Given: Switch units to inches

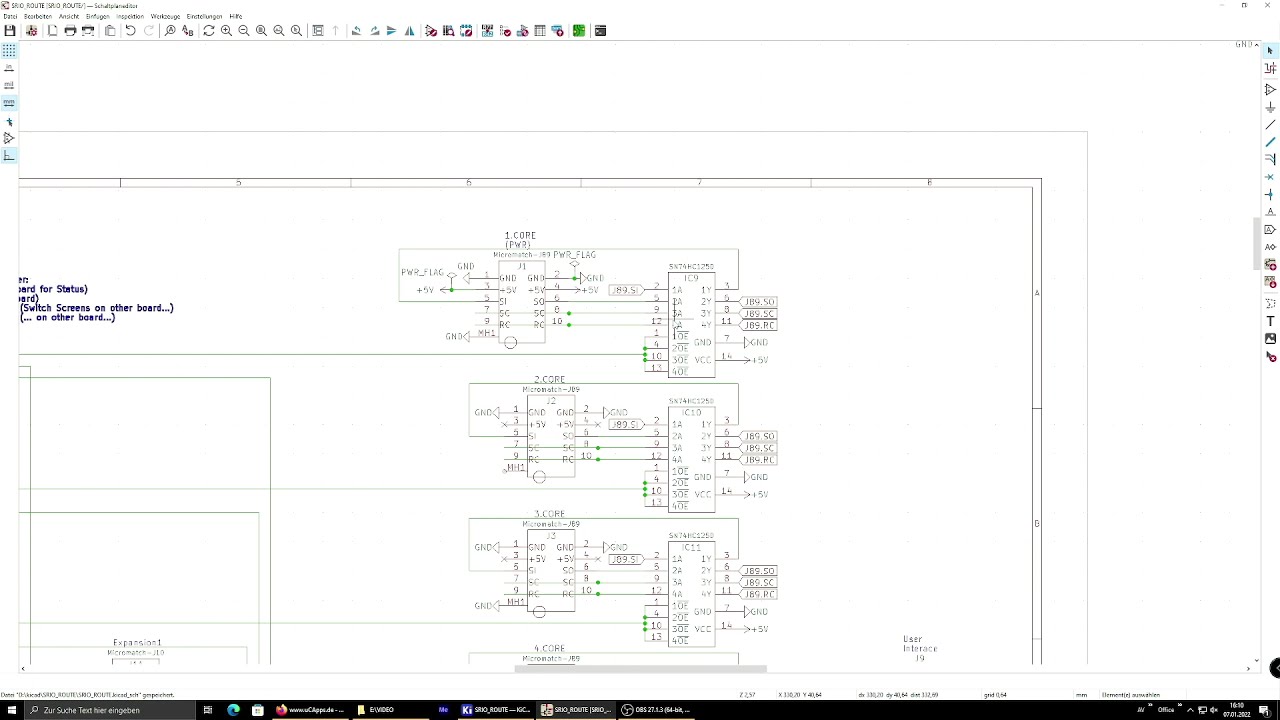Looking at the screenshot, I should pos(9,68).
